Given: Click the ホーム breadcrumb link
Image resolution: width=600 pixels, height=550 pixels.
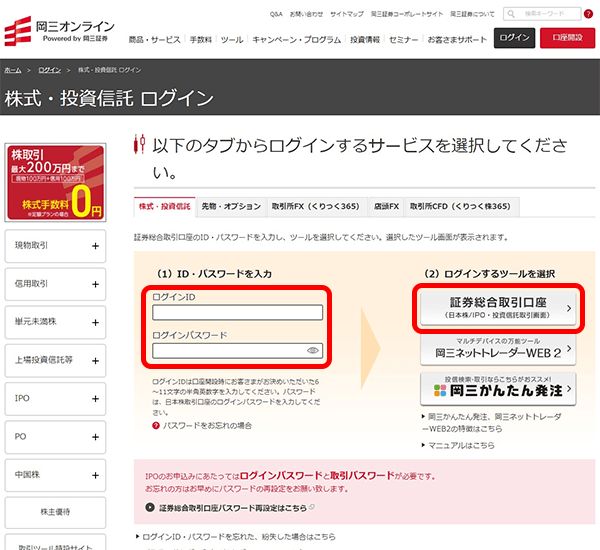Looking at the screenshot, I should point(13,70).
